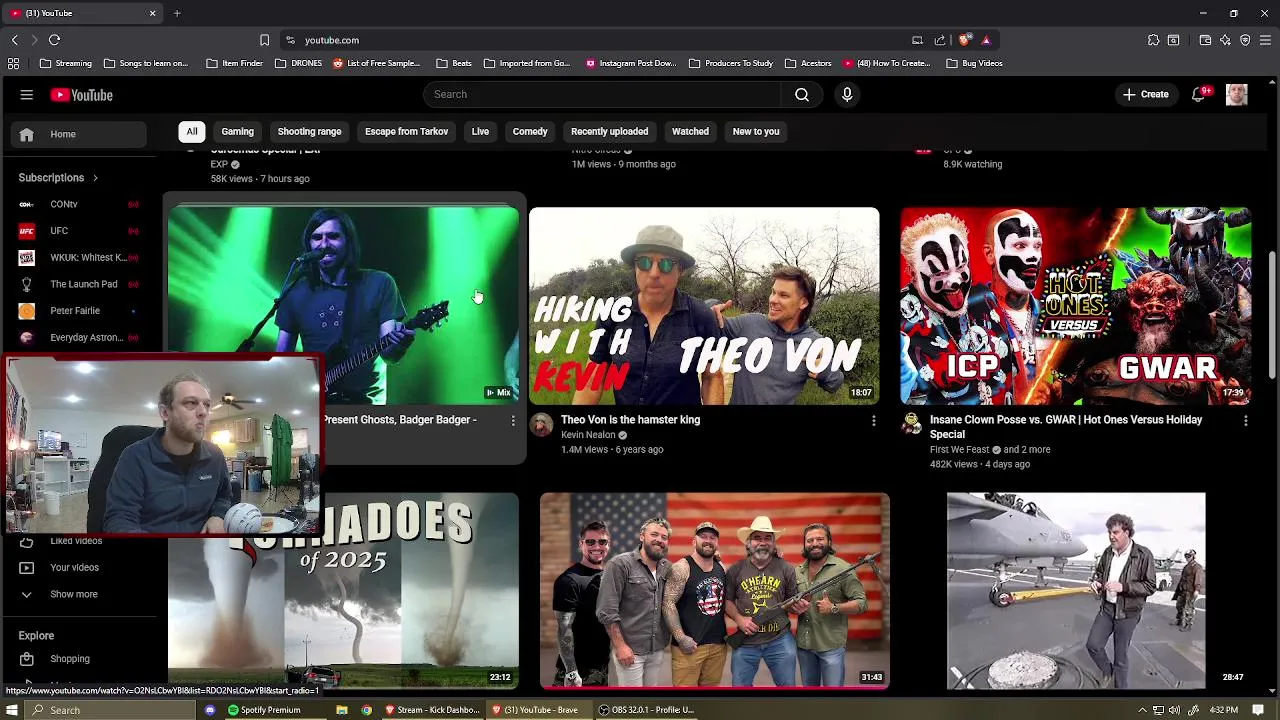Open Brave Leo AI sparkle icon
The height and width of the screenshot is (720, 1280).
point(1225,40)
